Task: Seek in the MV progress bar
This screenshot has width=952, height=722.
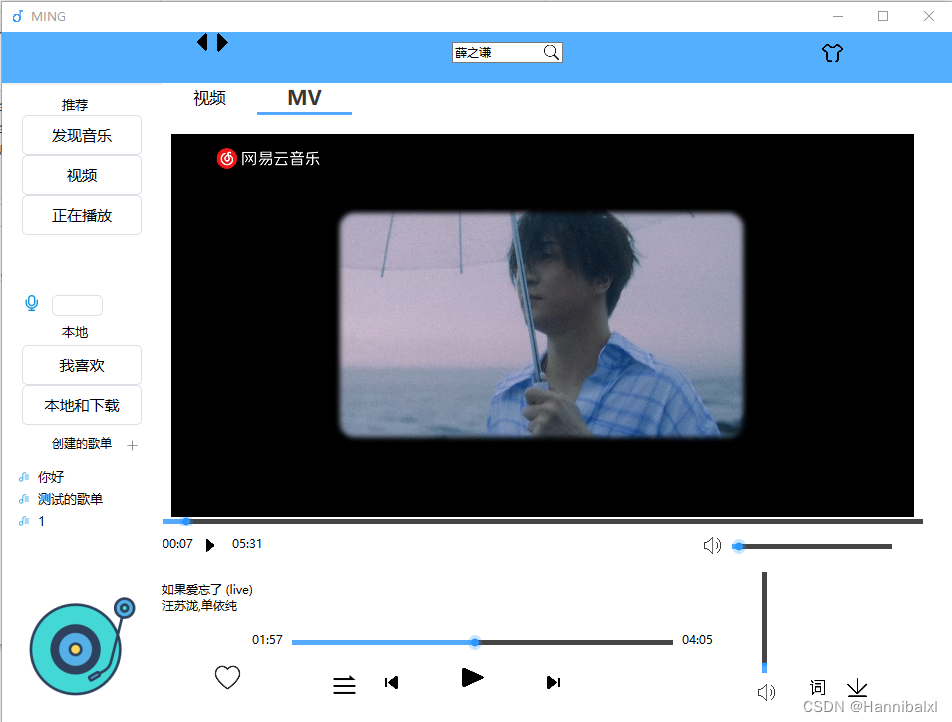Action: click(x=543, y=522)
